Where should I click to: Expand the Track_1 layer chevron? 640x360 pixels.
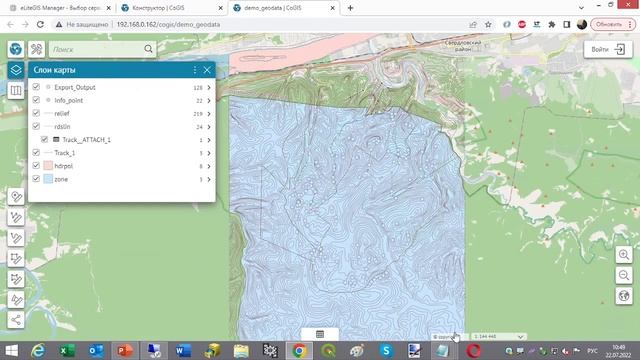click(209, 153)
